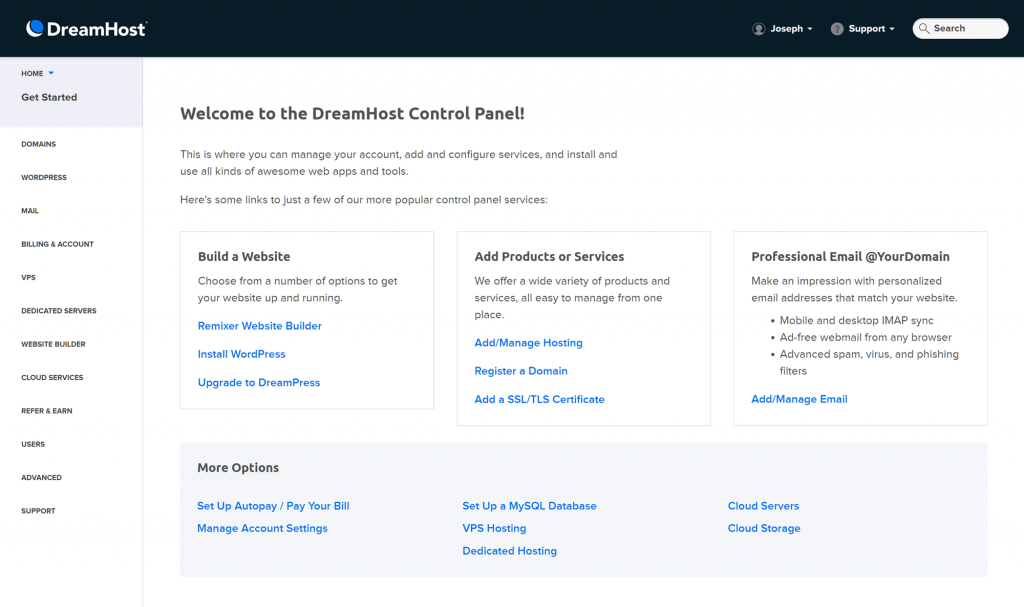Open the VPS Hosting link

(494, 529)
